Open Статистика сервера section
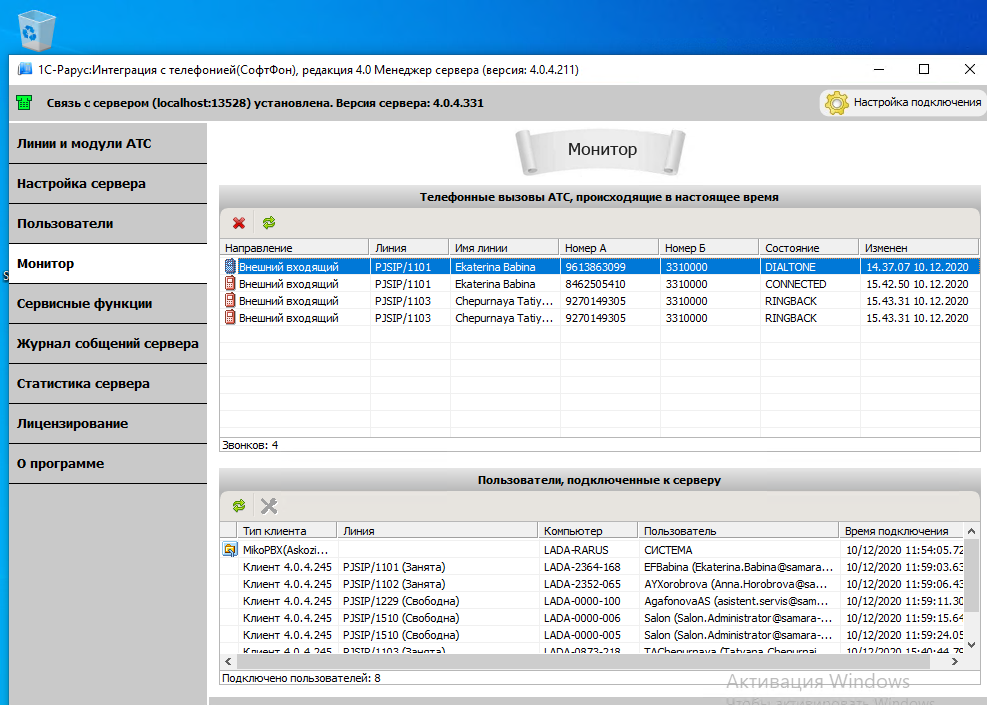 click(108, 383)
